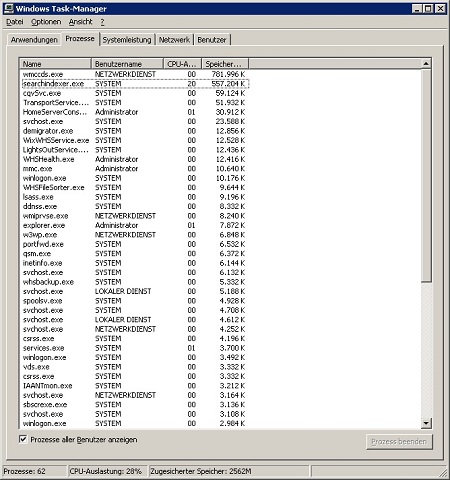450x480 pixels.
Task: Click 'Zugesicherter Speicher: 2562M' status entry
Action: pos(229,471)
